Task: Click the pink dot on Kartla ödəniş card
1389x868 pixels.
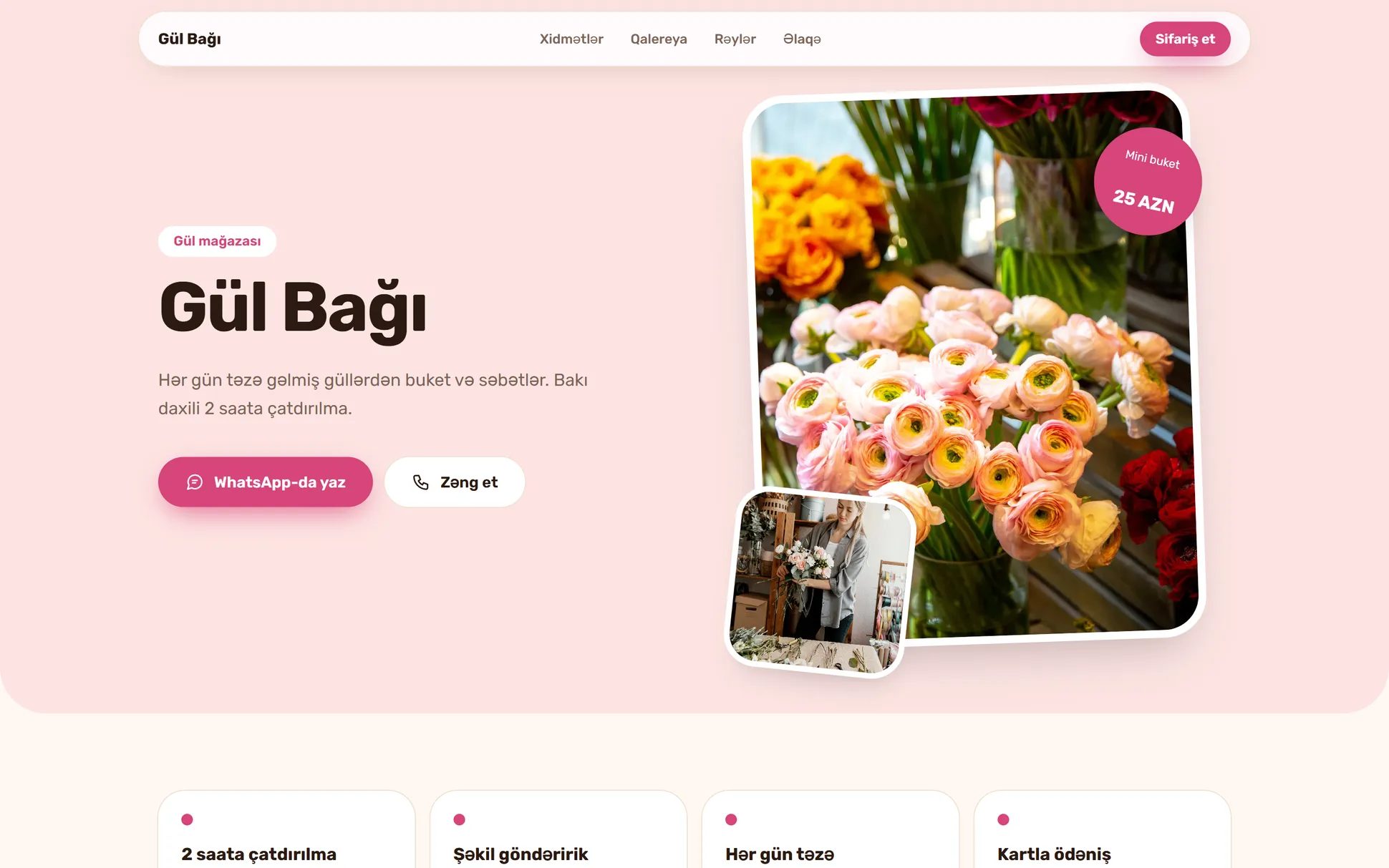Action: 1003,819
